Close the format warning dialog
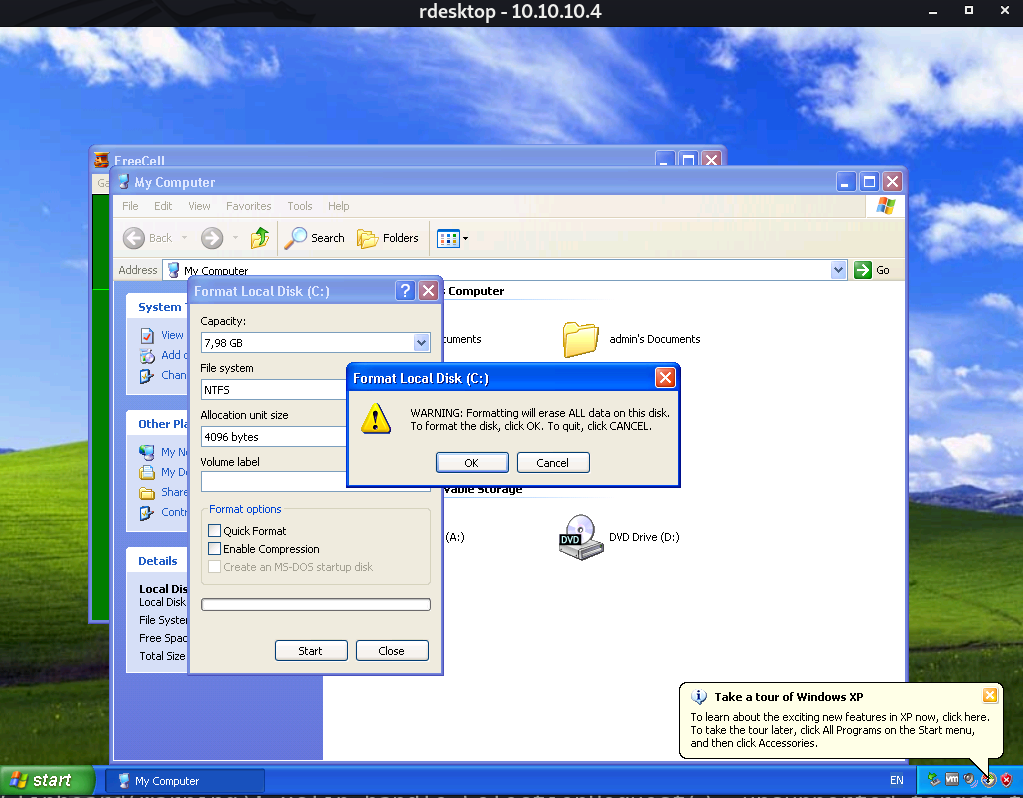Image resolution: width=1023 pixels, height=798 pixels. pos(665,378)
